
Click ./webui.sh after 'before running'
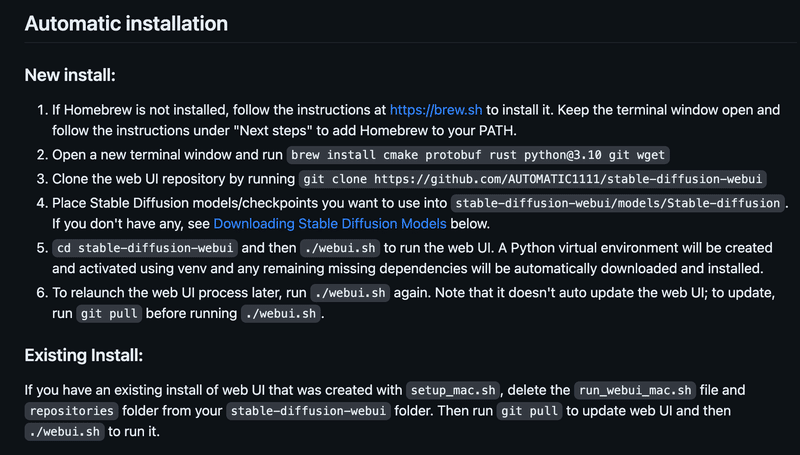click(x=281, y=314)
